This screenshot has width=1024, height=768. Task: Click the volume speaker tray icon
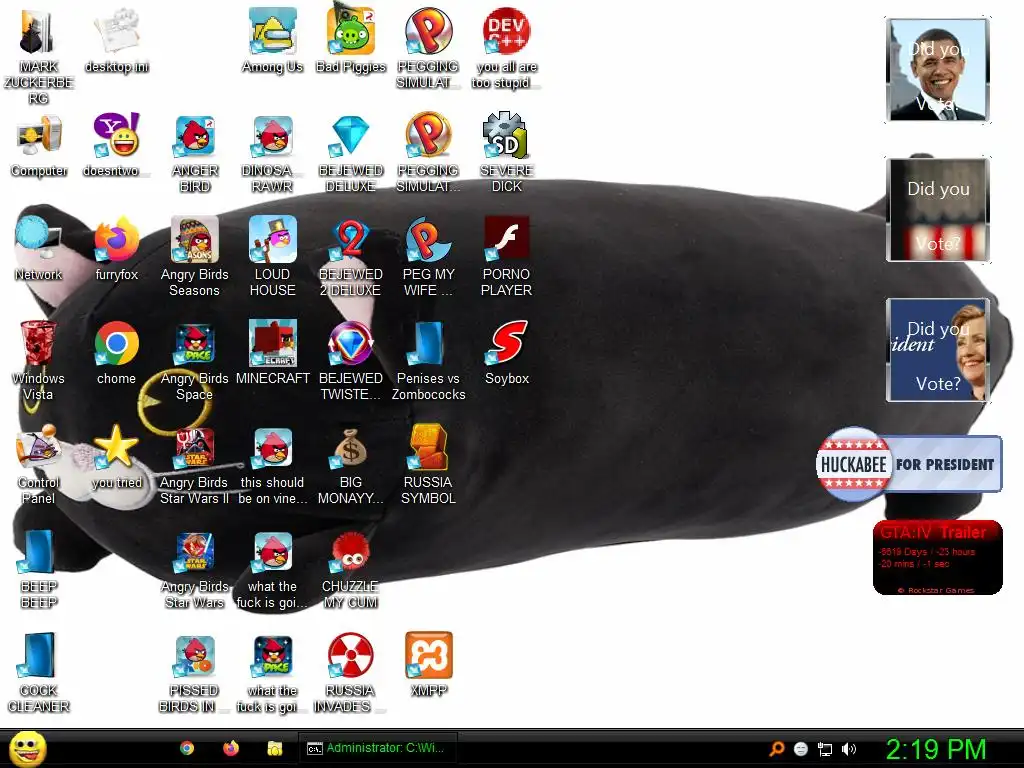849,749
